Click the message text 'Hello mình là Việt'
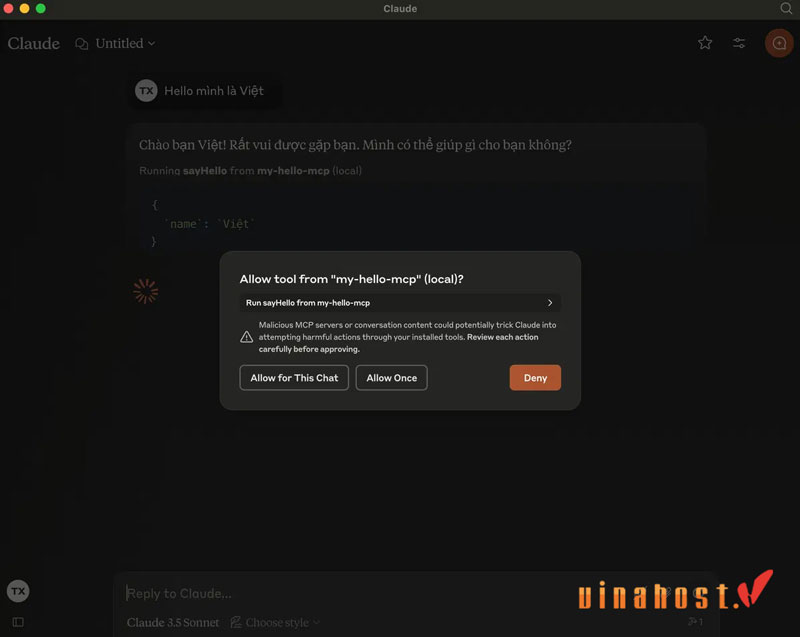The height and width of the screenshot is (637, 800). pyautogui.click(x=214, y=91)
